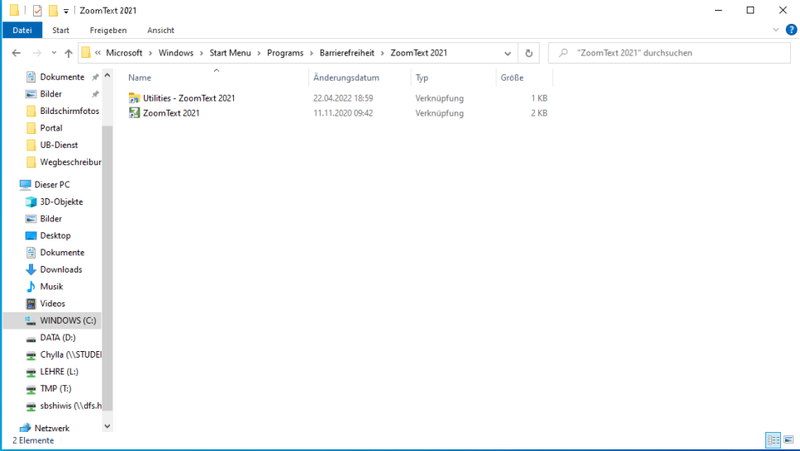Open dropdown arrow after Programs breadcrumb
Image resolution: width=800 pixels, height=451 pixels.
click(x=311, y=53)
